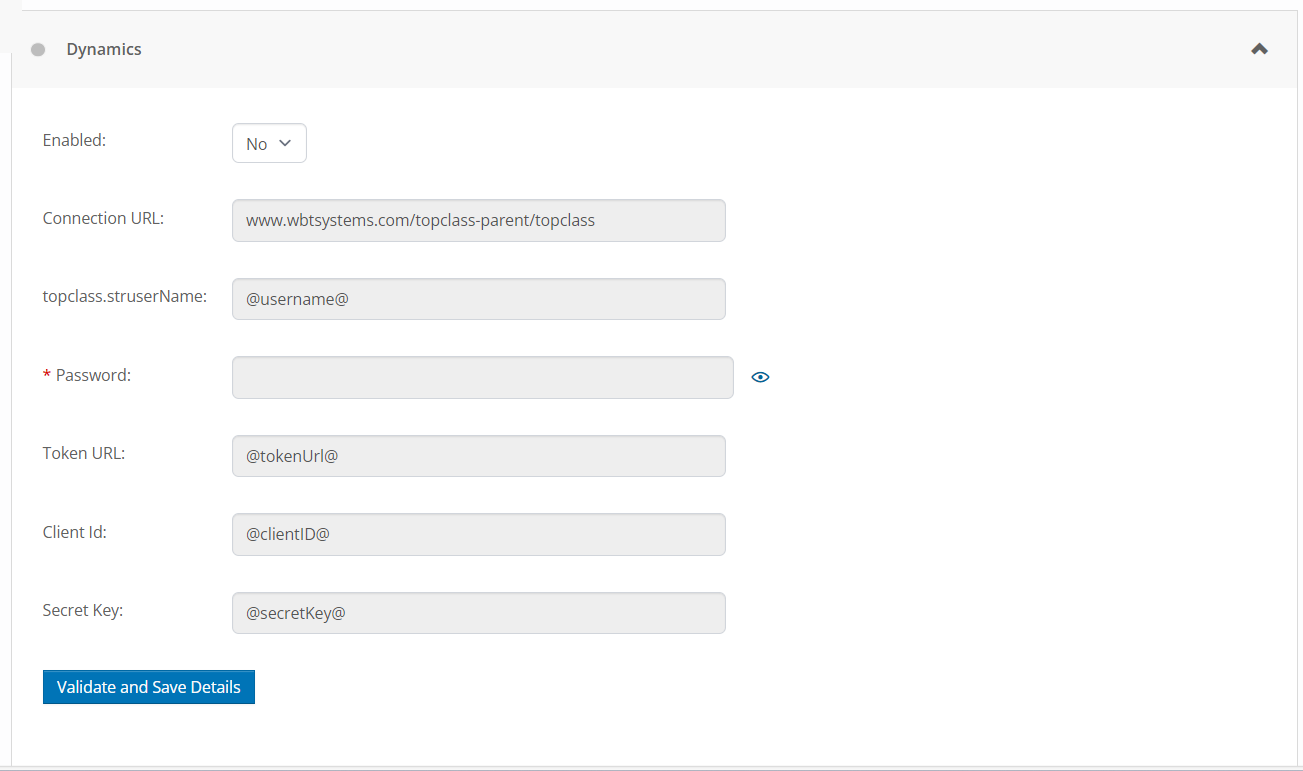Screen dimensions: 1303x771
Task: Click the "Token URL:" label
Action: tap(84, 453)
